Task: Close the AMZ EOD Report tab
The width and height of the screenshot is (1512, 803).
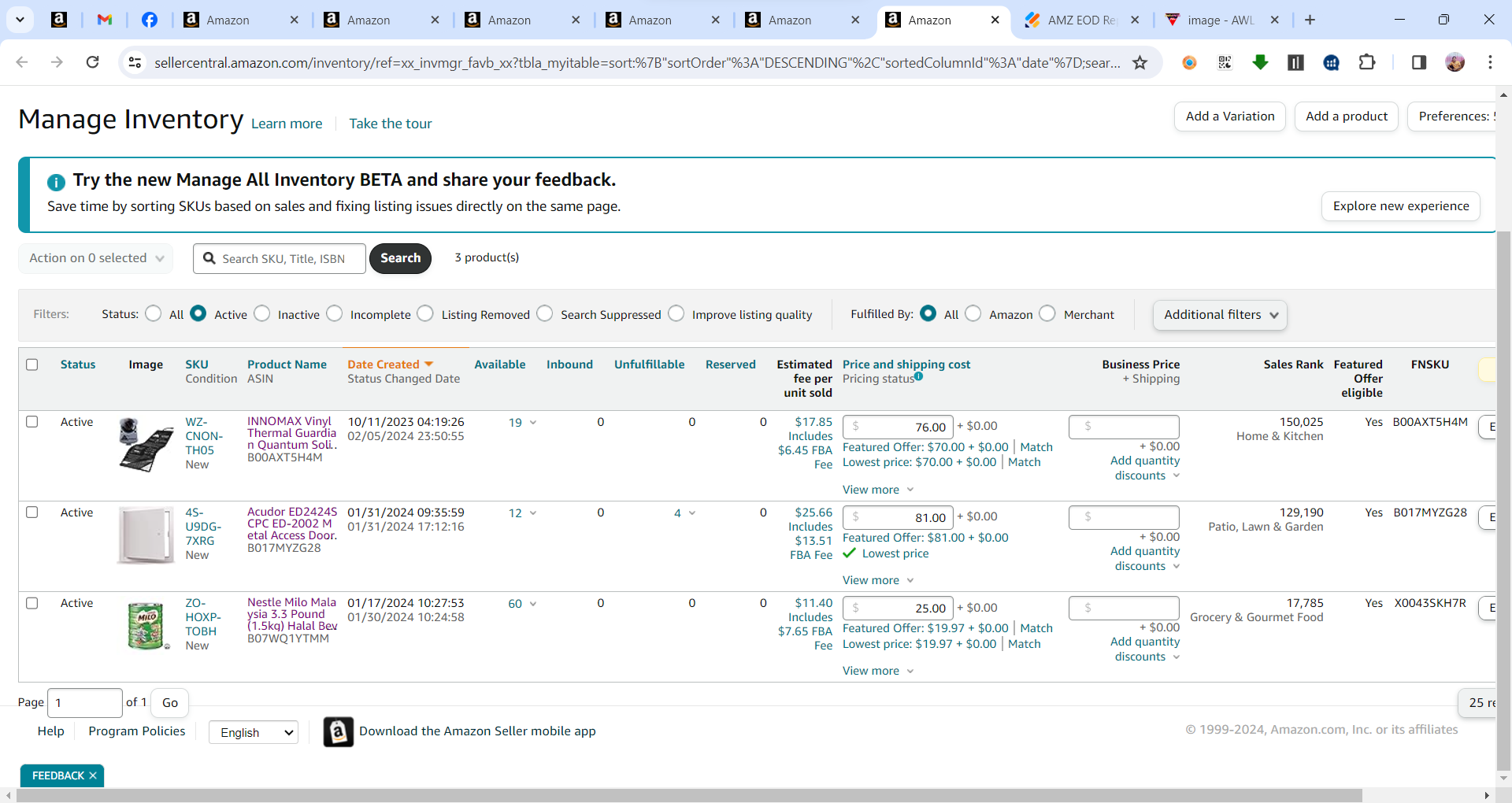Action: (x=1135, y=20)
